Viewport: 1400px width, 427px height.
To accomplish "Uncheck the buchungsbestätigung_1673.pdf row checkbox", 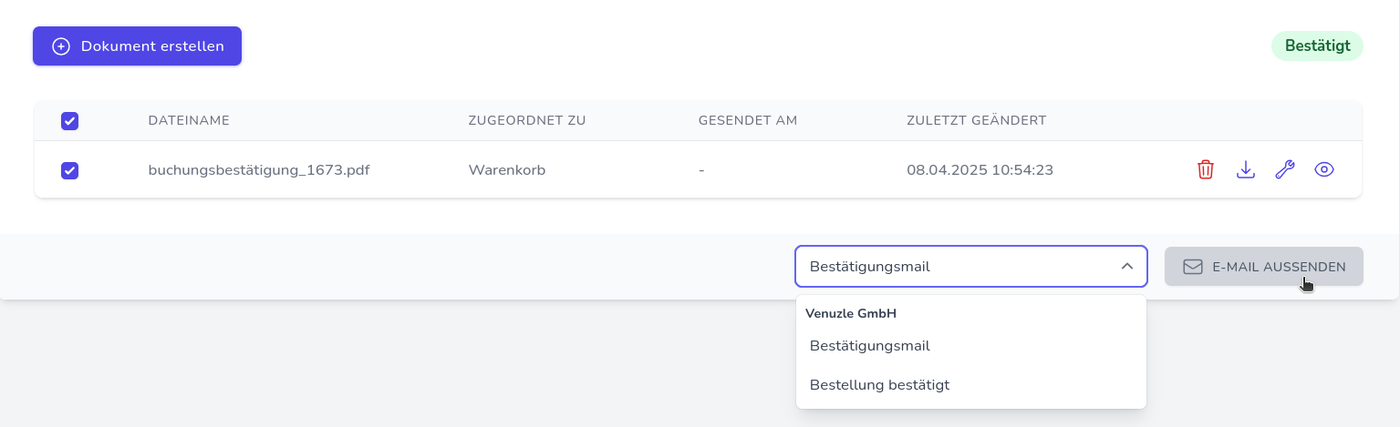I will (x=70, y=171).
